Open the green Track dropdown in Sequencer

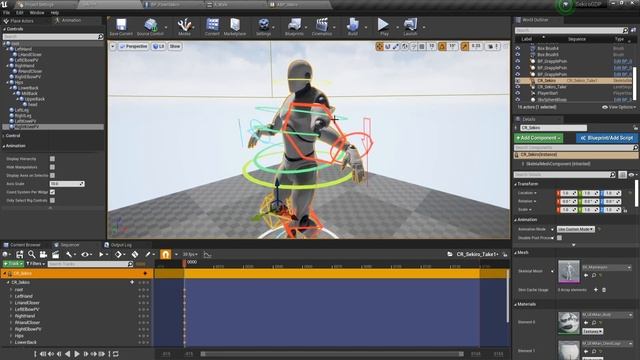click(x=13, y=264)
